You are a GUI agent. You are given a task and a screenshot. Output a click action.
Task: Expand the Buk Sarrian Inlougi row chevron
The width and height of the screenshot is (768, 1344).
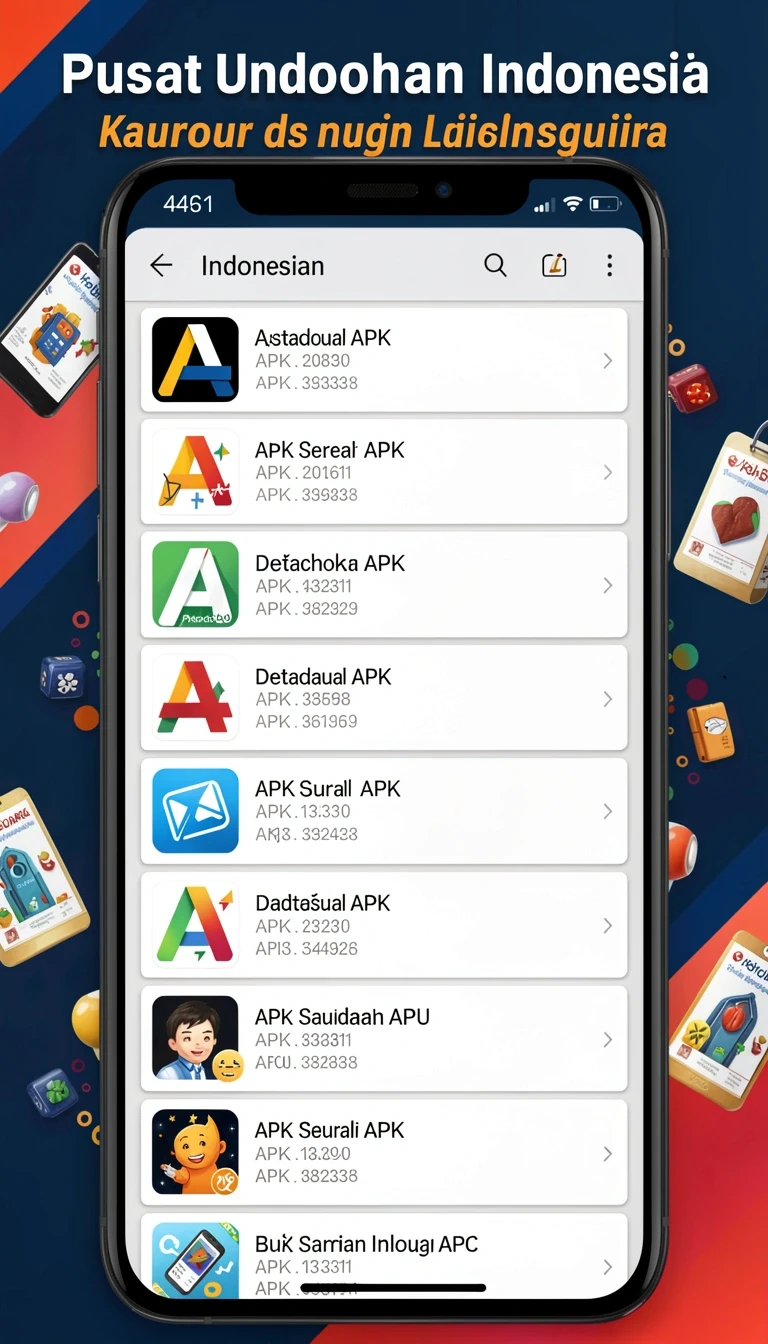[607, 1267]
